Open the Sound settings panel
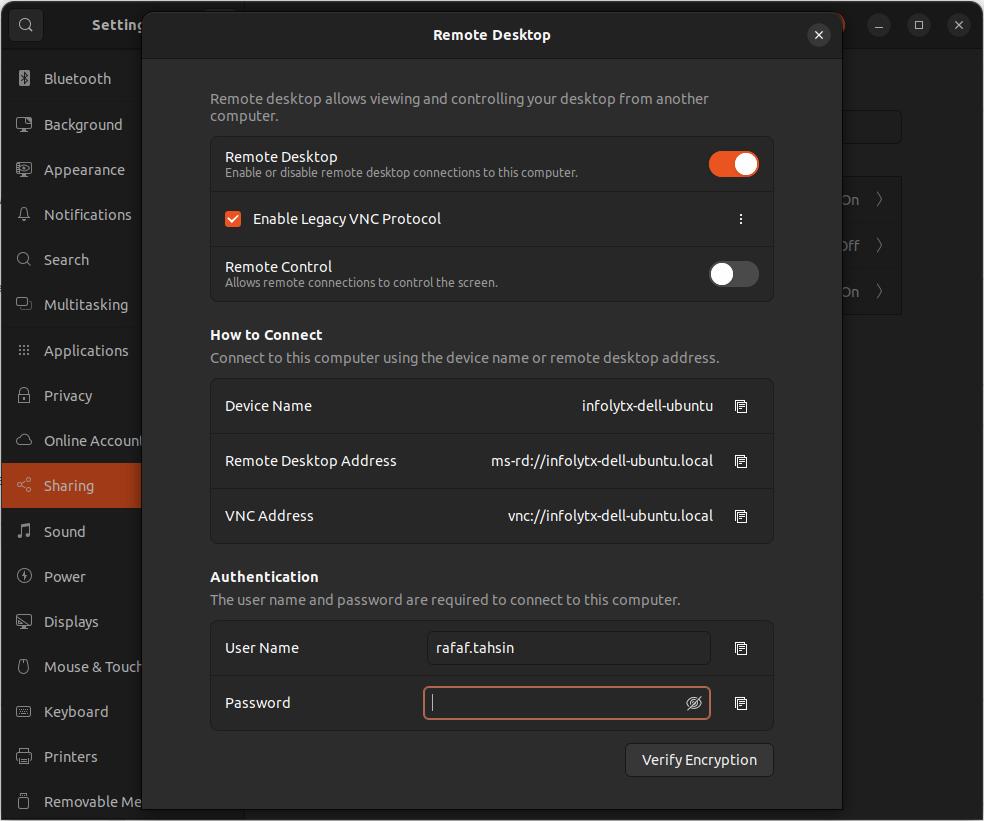Viewport: 984px width, 821px height. [64, 532]
